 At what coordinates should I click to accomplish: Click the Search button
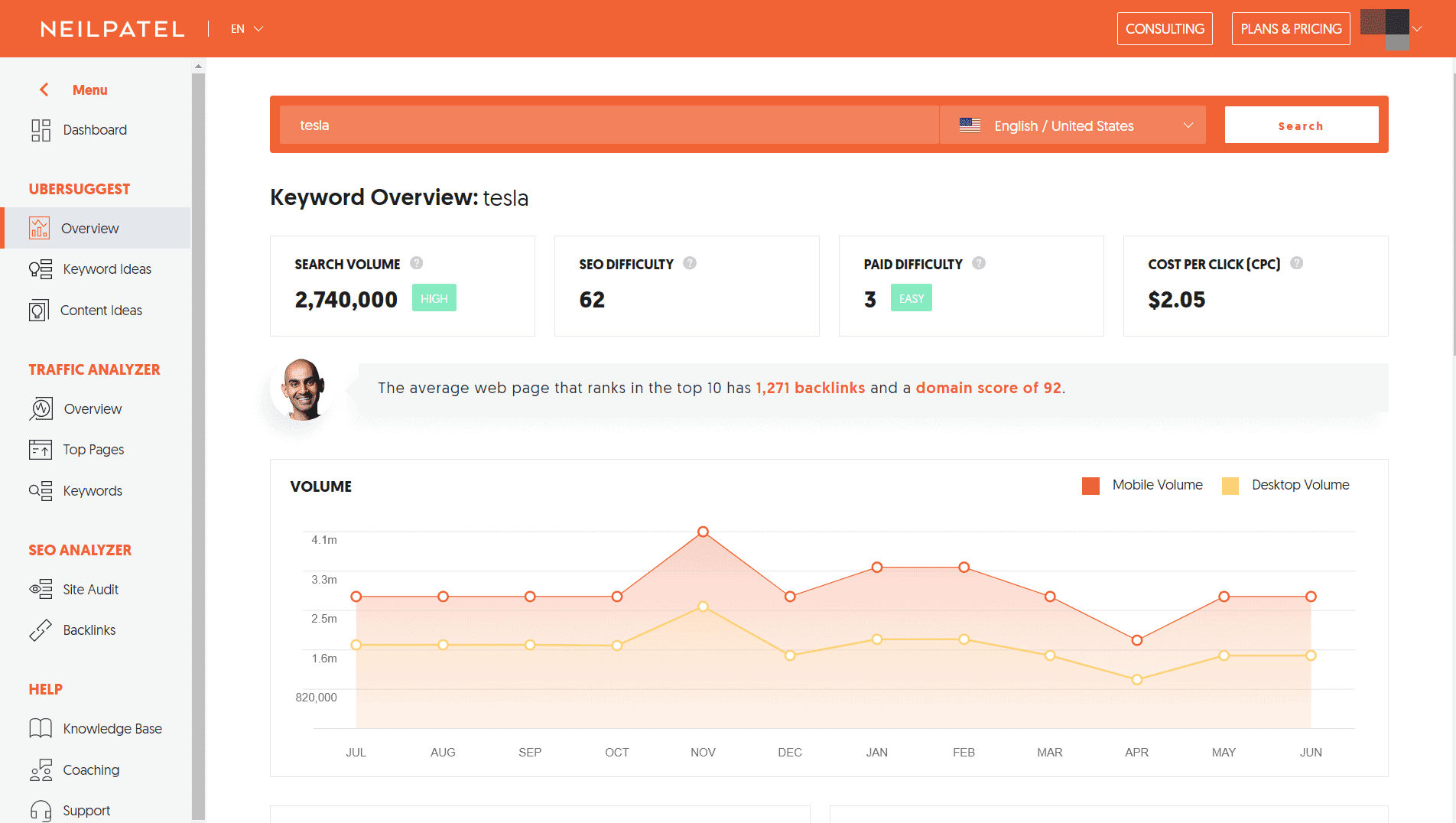tap(1302, 125)
